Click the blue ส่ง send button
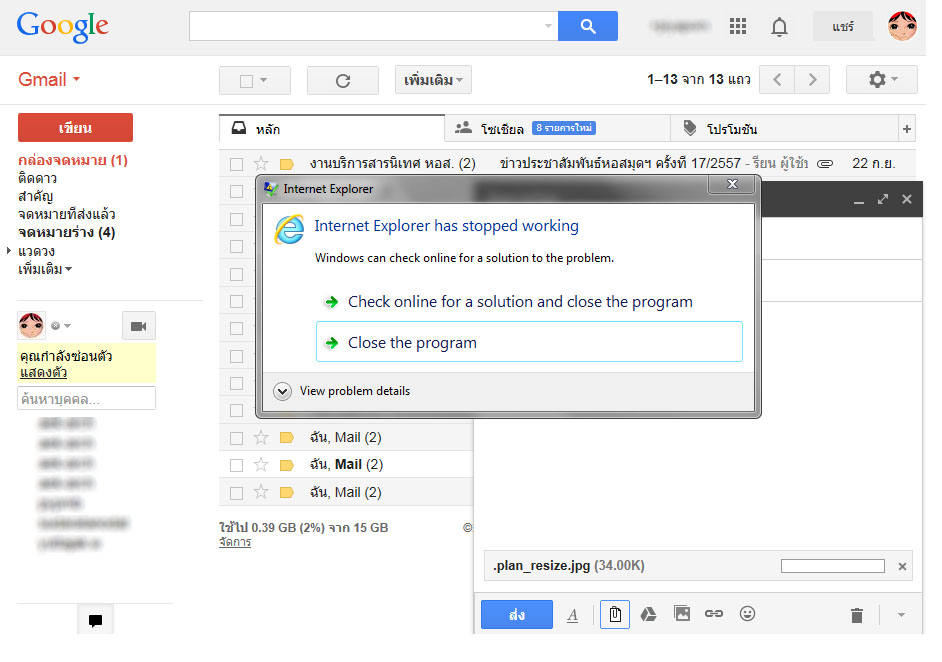The height and width of the screenshot is (662, 942). pyautogui.click(x=517, y=615)
